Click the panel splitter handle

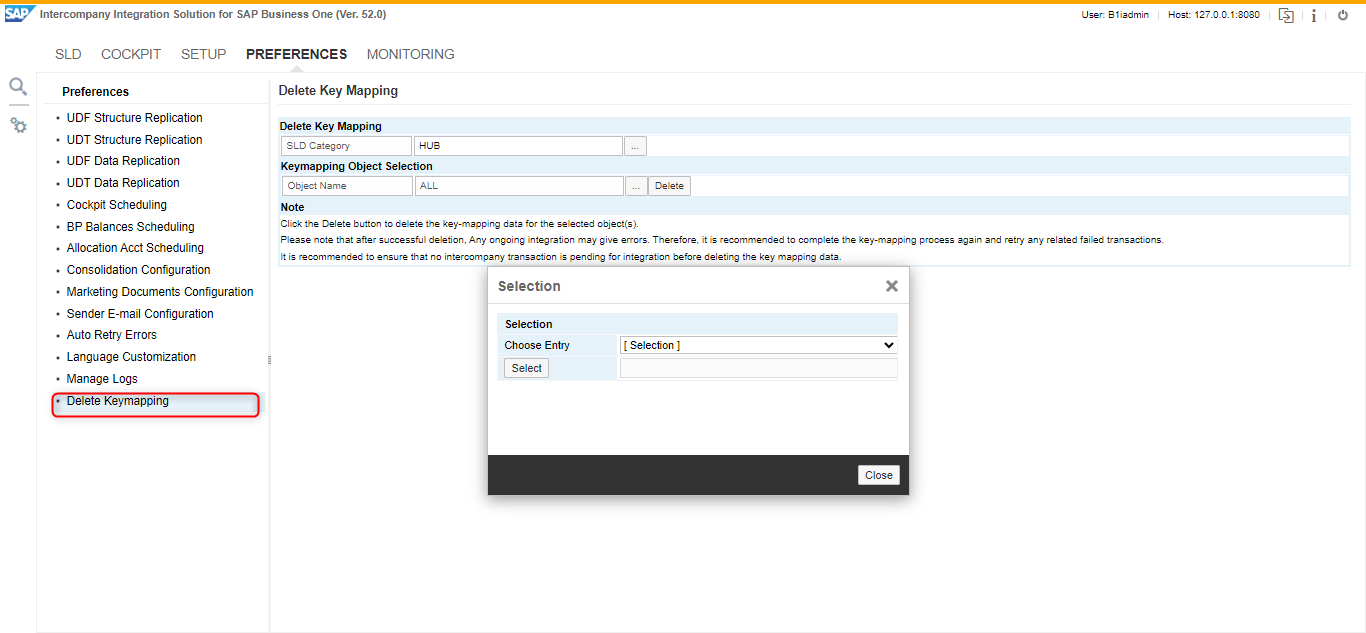[269, 359]
